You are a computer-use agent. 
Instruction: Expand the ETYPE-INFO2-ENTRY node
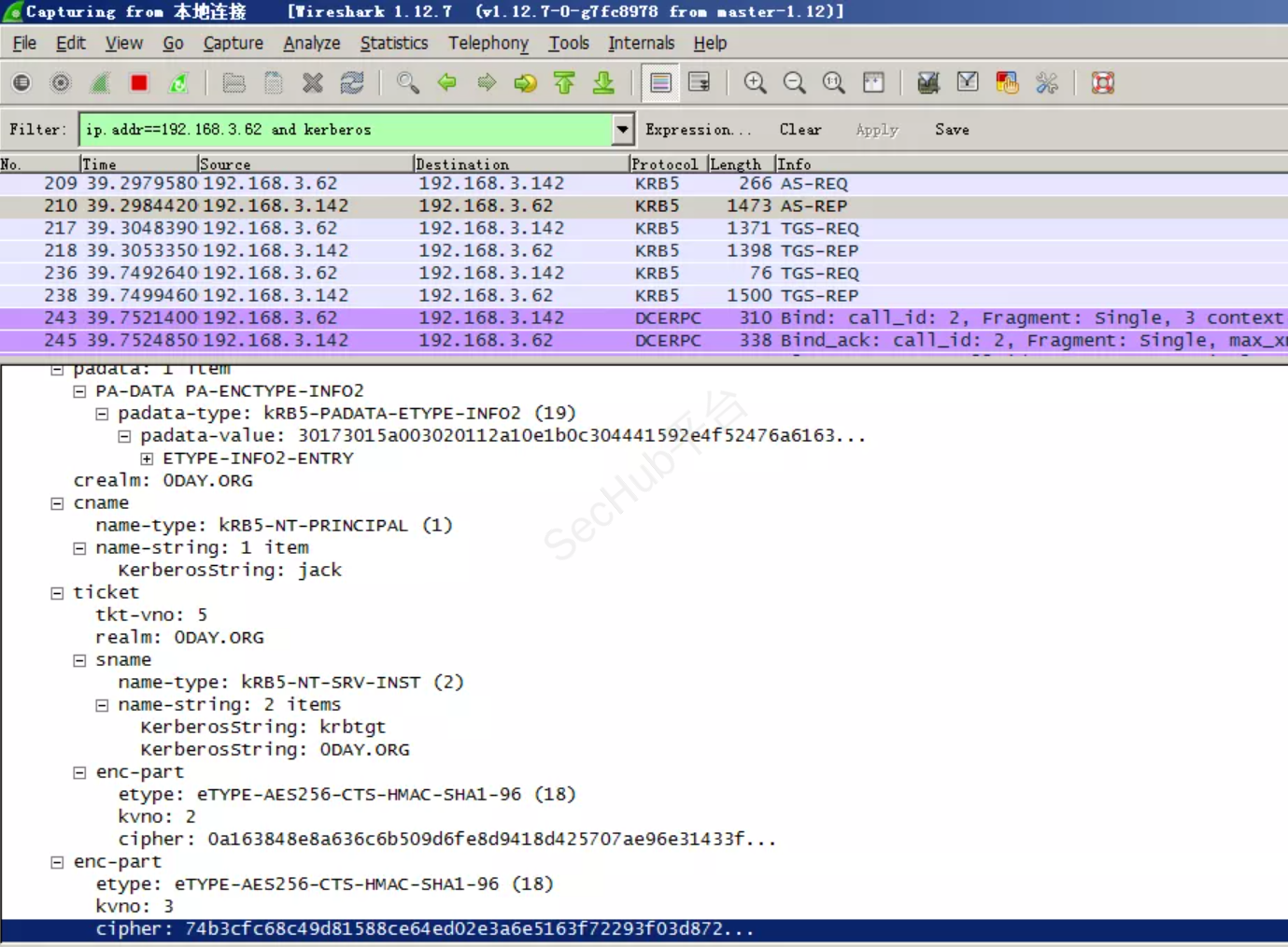(x=147, y=459)
